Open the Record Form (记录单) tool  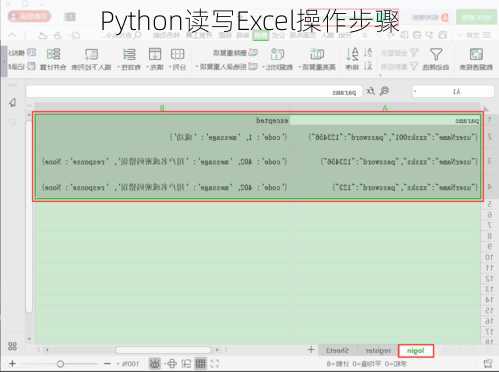pyautogui.click(x=22, y=66)
